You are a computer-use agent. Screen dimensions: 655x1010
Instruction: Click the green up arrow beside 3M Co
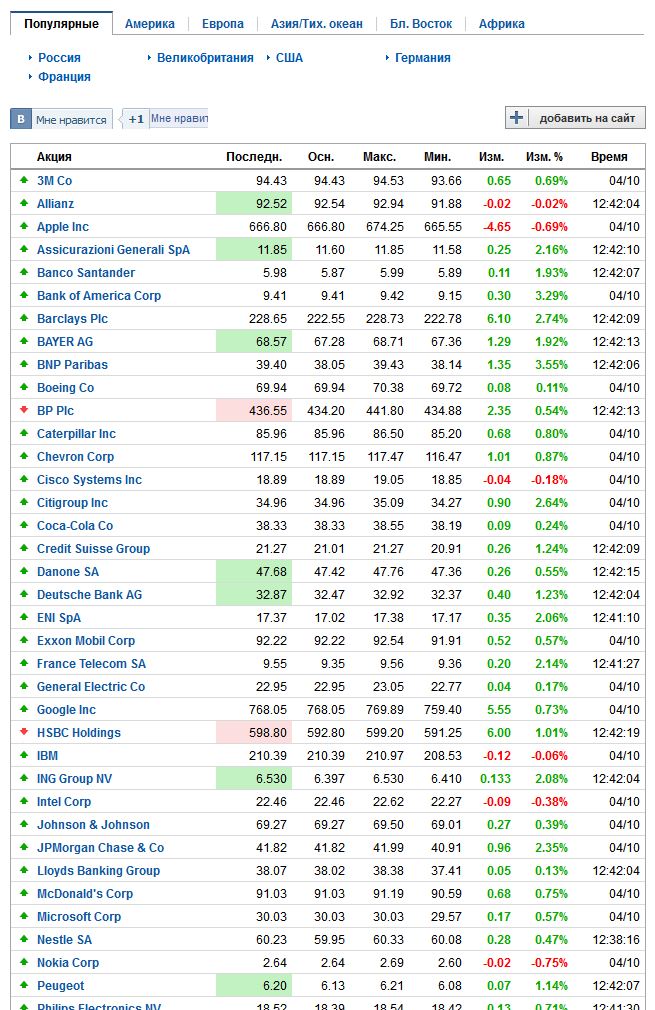pos(23,180)
